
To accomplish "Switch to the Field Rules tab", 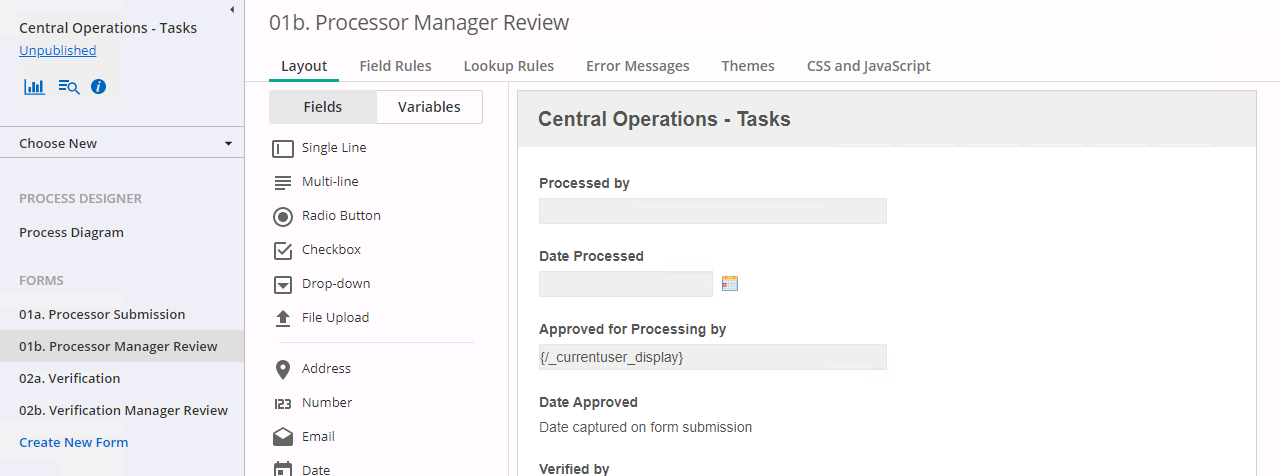I will (395, 66).
